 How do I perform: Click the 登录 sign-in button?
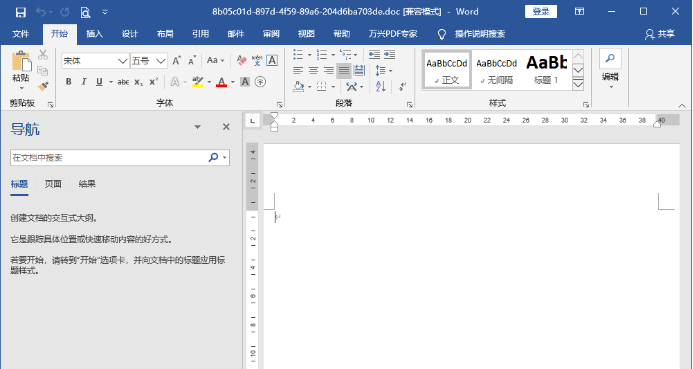541,12
